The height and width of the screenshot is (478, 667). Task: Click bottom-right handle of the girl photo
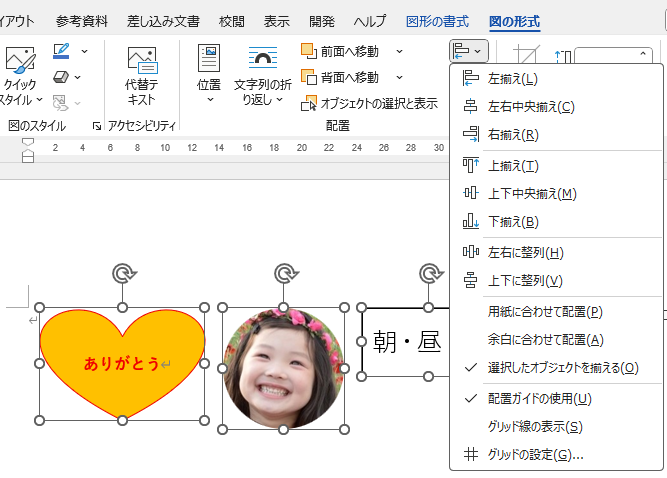pyautogui.click(x=345, y=430)
